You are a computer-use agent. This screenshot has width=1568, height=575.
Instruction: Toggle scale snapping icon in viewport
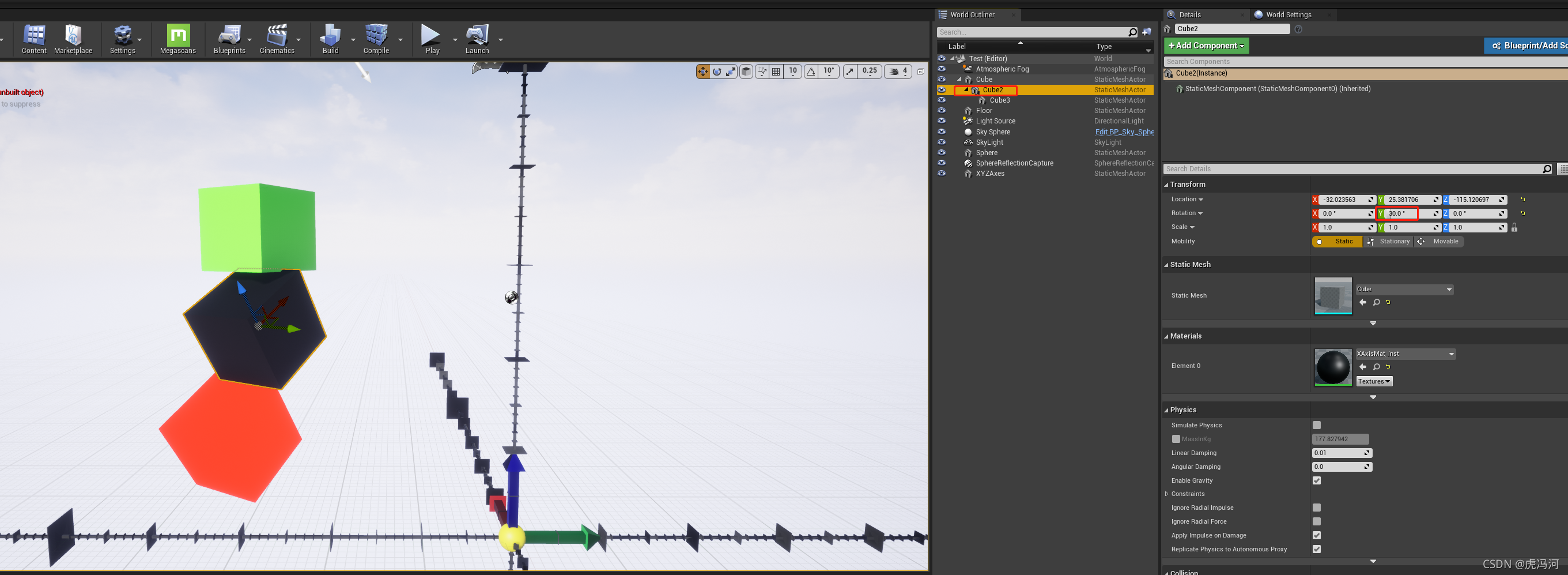850,72
